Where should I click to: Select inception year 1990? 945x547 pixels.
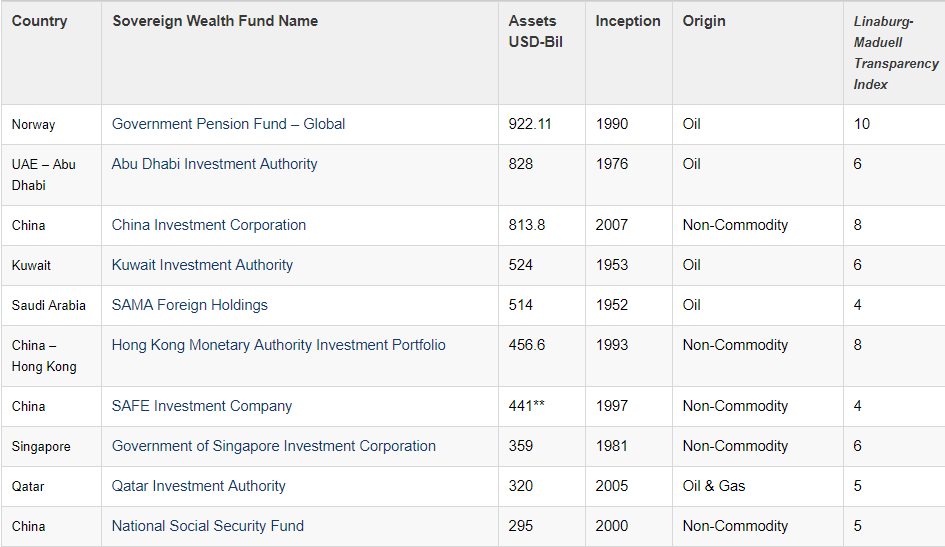click(x=612, y=124)
